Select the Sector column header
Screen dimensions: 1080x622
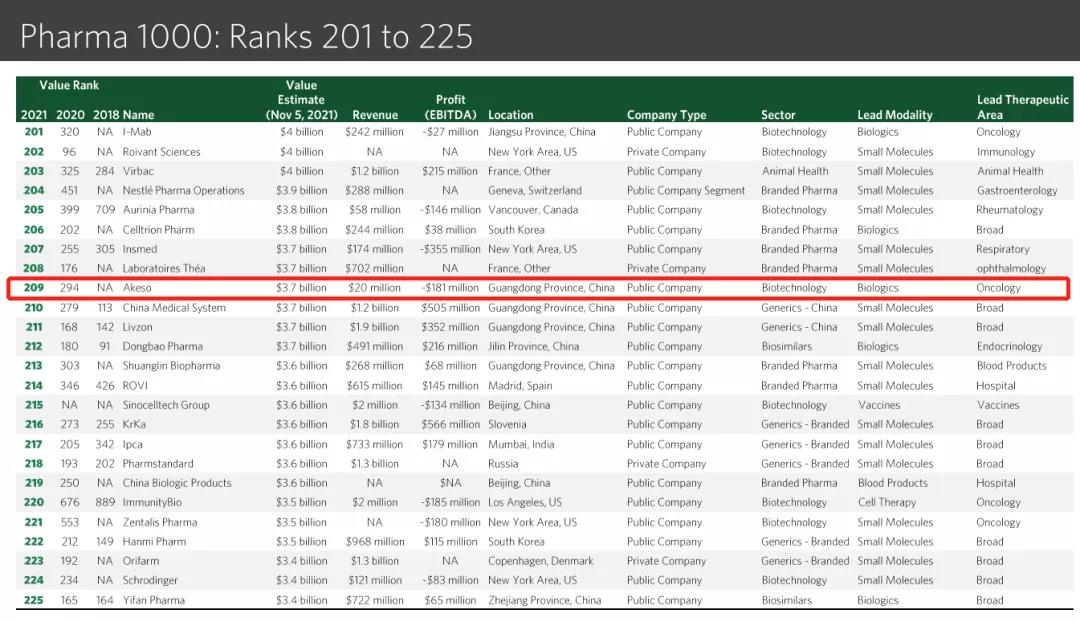coord(778,115)
